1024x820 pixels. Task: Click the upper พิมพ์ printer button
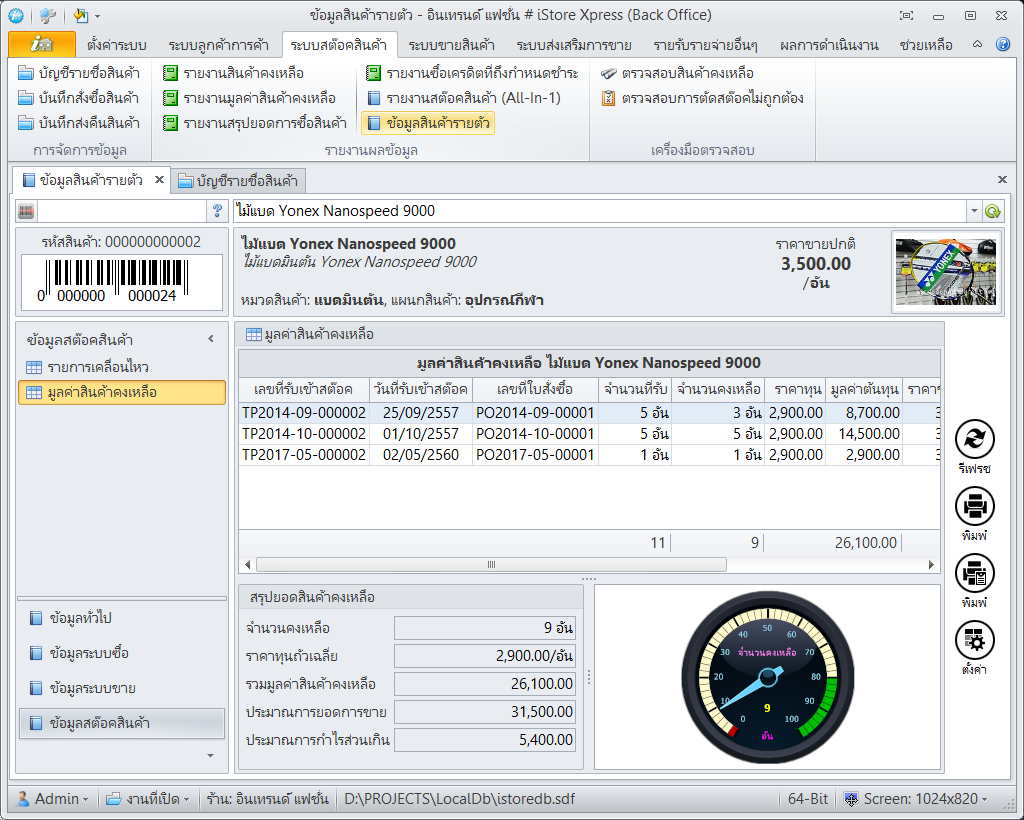pos(974,506)
